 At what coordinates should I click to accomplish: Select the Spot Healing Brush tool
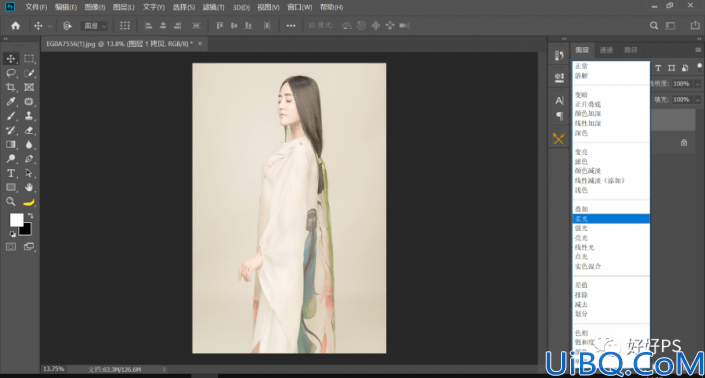pyautogui.click(x=29, y=102)
